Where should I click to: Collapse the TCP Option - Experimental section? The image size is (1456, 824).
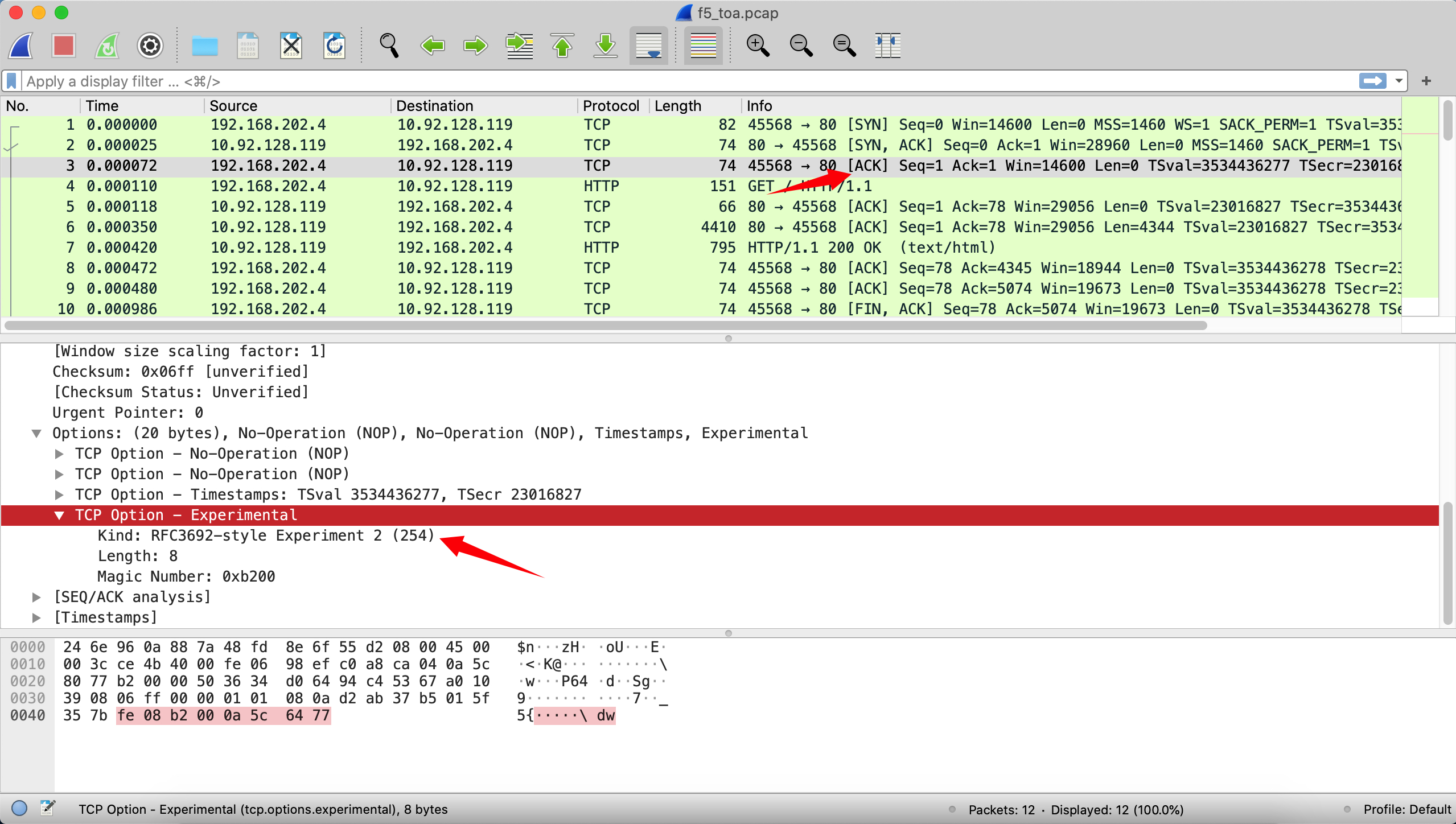pos(59,515)
